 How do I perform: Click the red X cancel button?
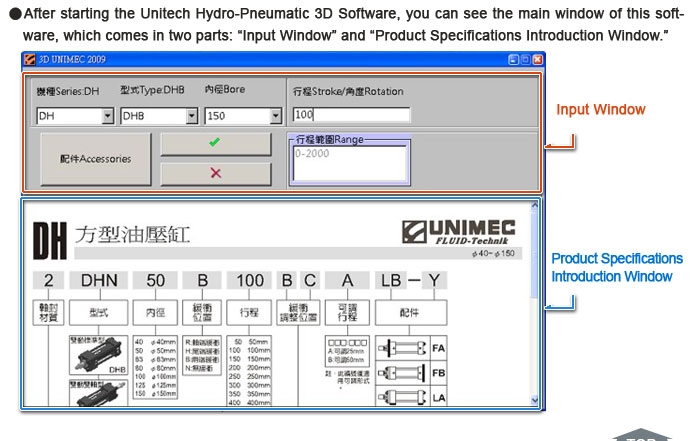coord(216,173)
